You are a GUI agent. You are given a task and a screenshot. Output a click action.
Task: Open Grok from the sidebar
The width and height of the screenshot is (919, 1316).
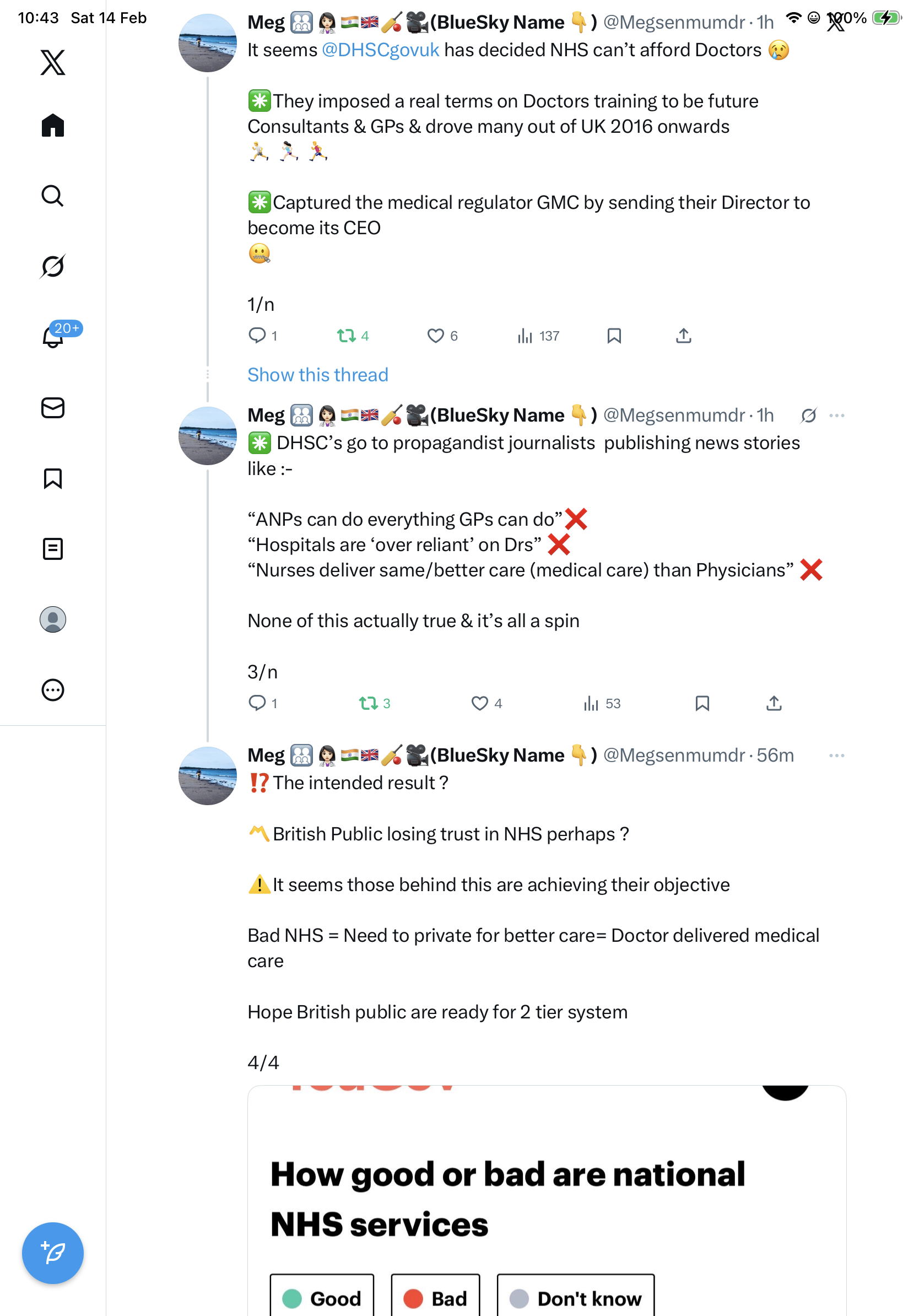(x=53, y=266)
